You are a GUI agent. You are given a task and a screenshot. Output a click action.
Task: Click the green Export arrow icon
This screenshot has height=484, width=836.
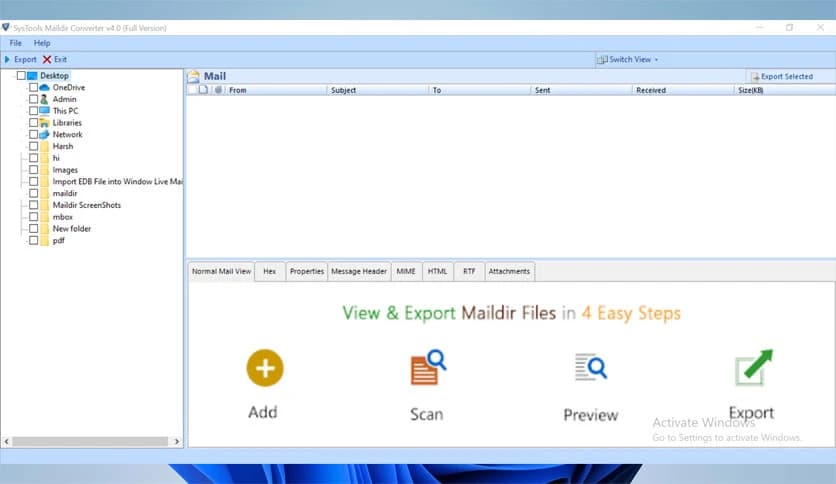tap(753, 367)
